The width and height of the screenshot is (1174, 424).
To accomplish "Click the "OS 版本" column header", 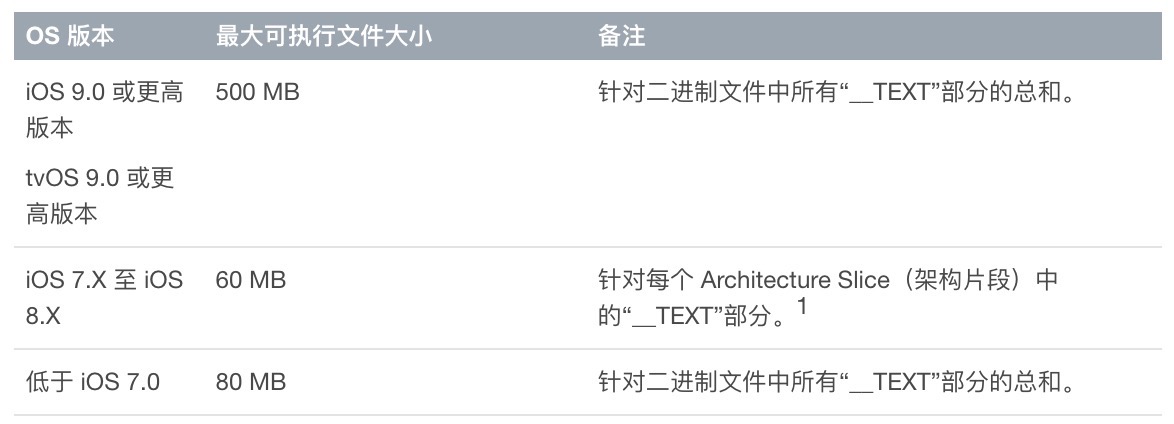I will [x=70, y=37].
